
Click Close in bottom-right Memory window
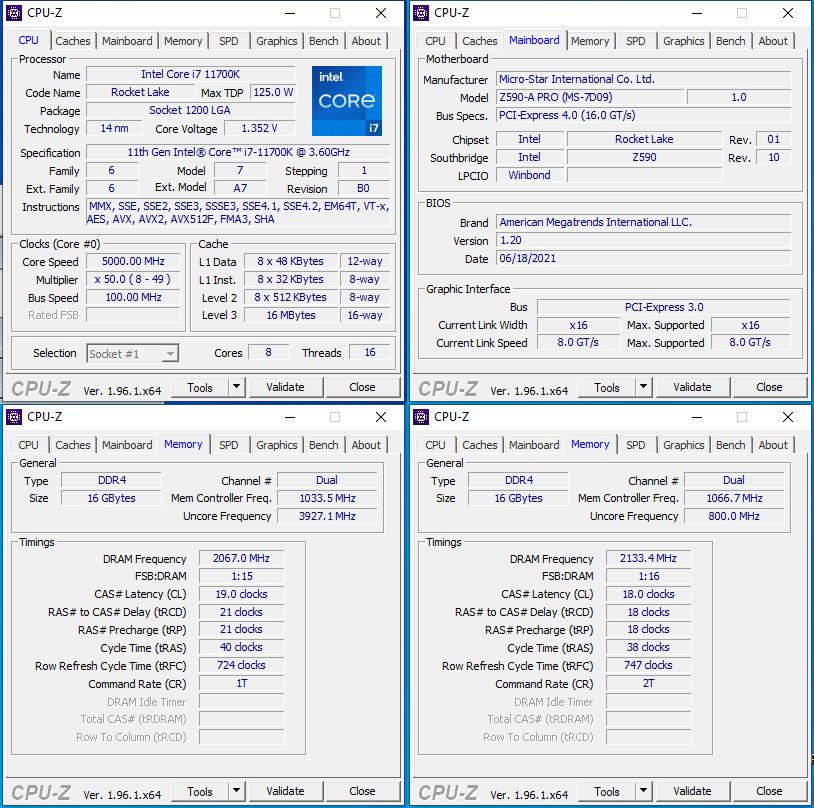click(x=769, y=791)
